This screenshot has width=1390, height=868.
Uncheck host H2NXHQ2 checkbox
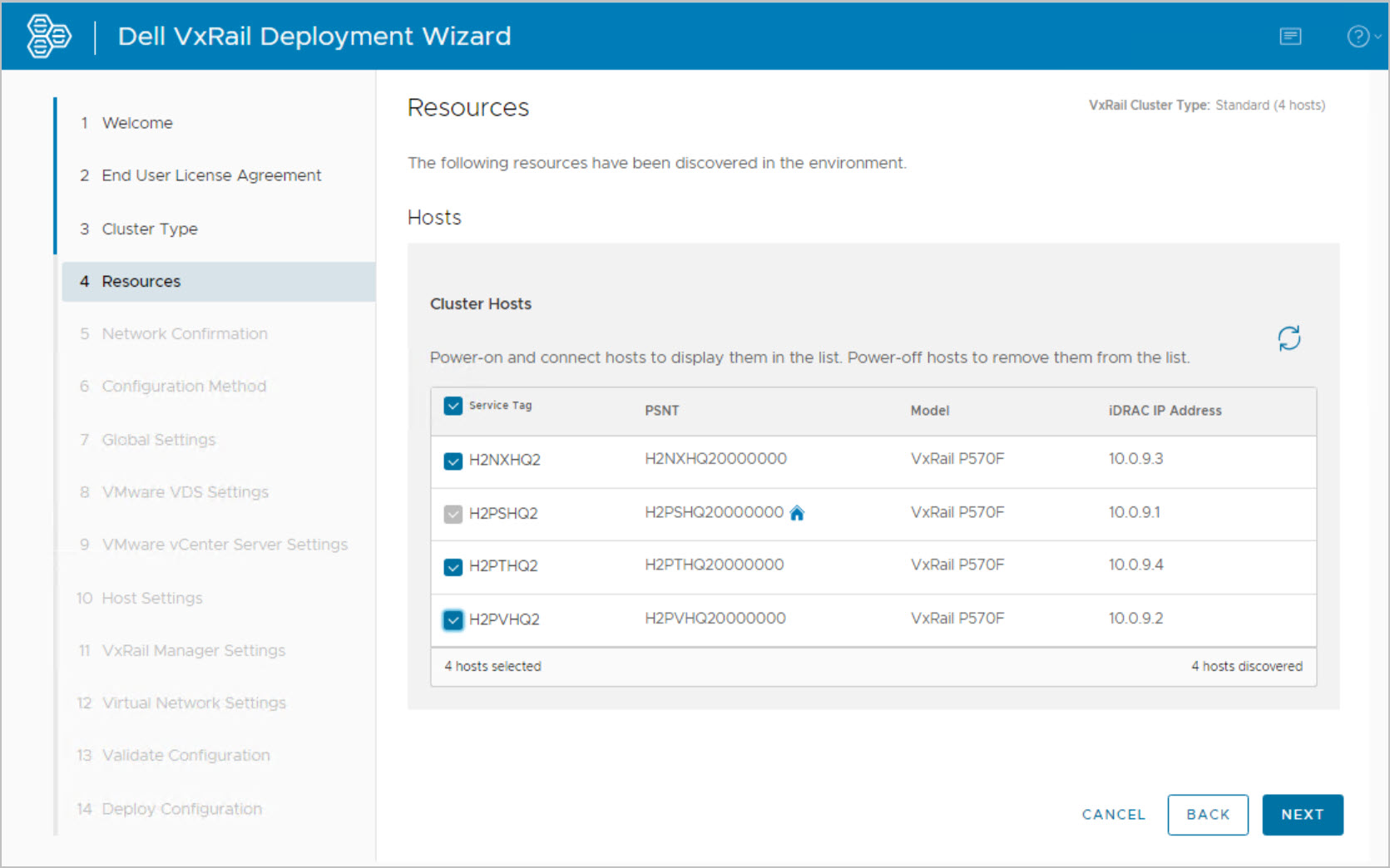pos(453,461)
